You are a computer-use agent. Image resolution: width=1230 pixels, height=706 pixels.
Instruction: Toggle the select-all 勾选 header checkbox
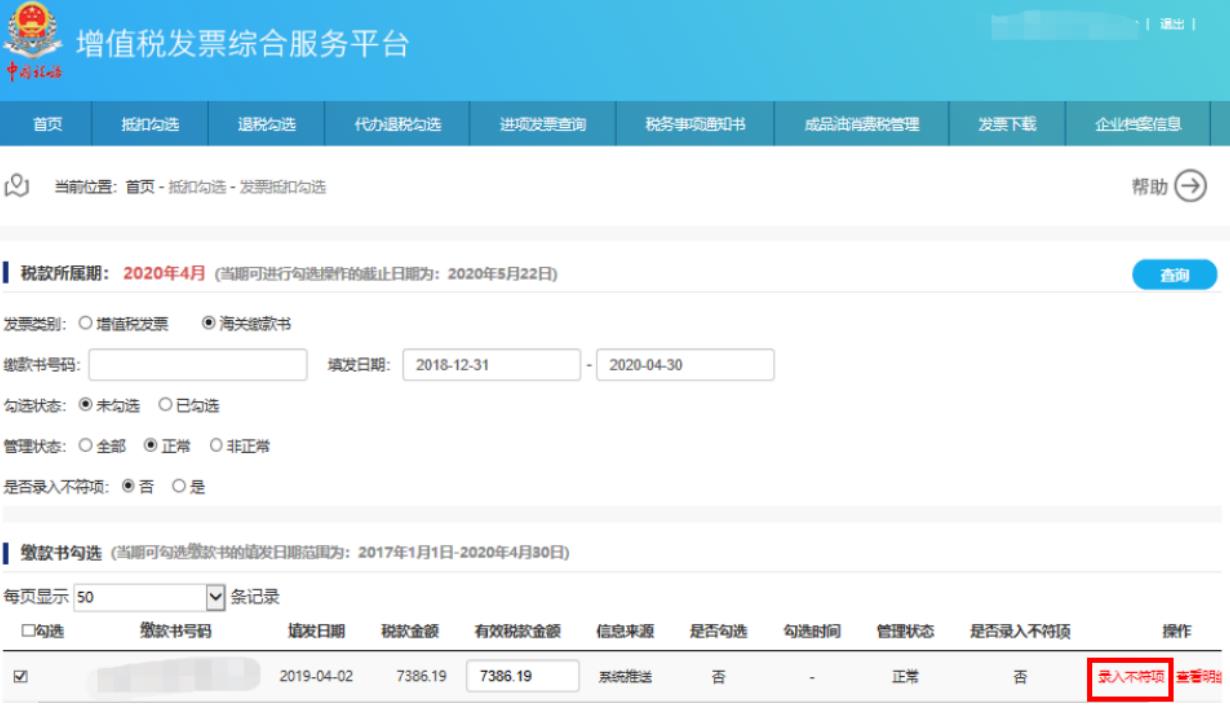[x=27, y=631]
